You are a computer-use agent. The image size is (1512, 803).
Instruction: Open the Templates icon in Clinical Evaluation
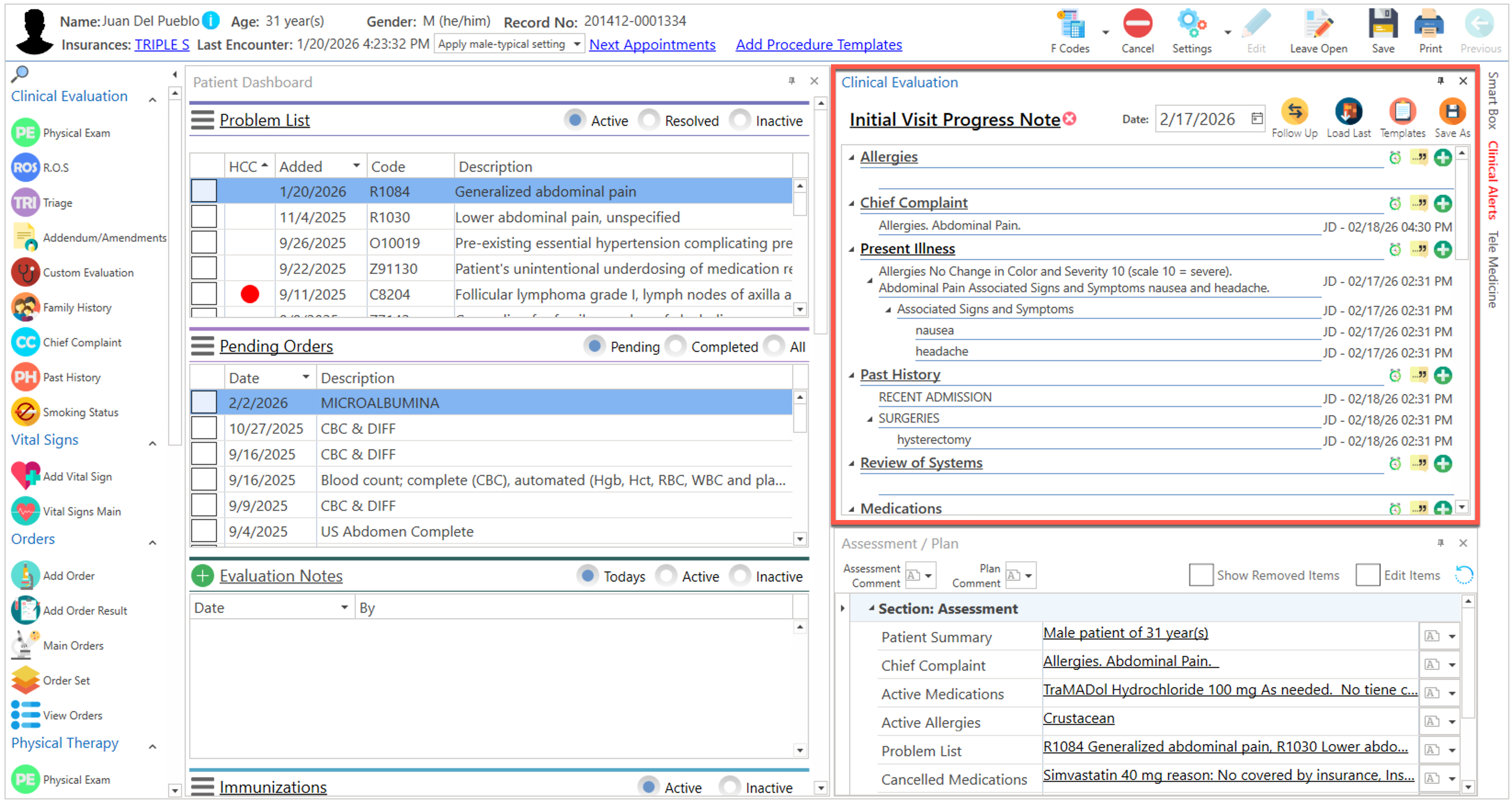click(x=1402, y=112)
